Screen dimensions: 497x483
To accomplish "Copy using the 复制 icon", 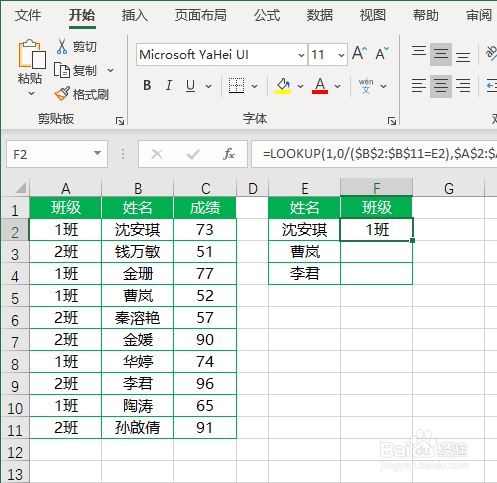I will click(x=62, y=70).
